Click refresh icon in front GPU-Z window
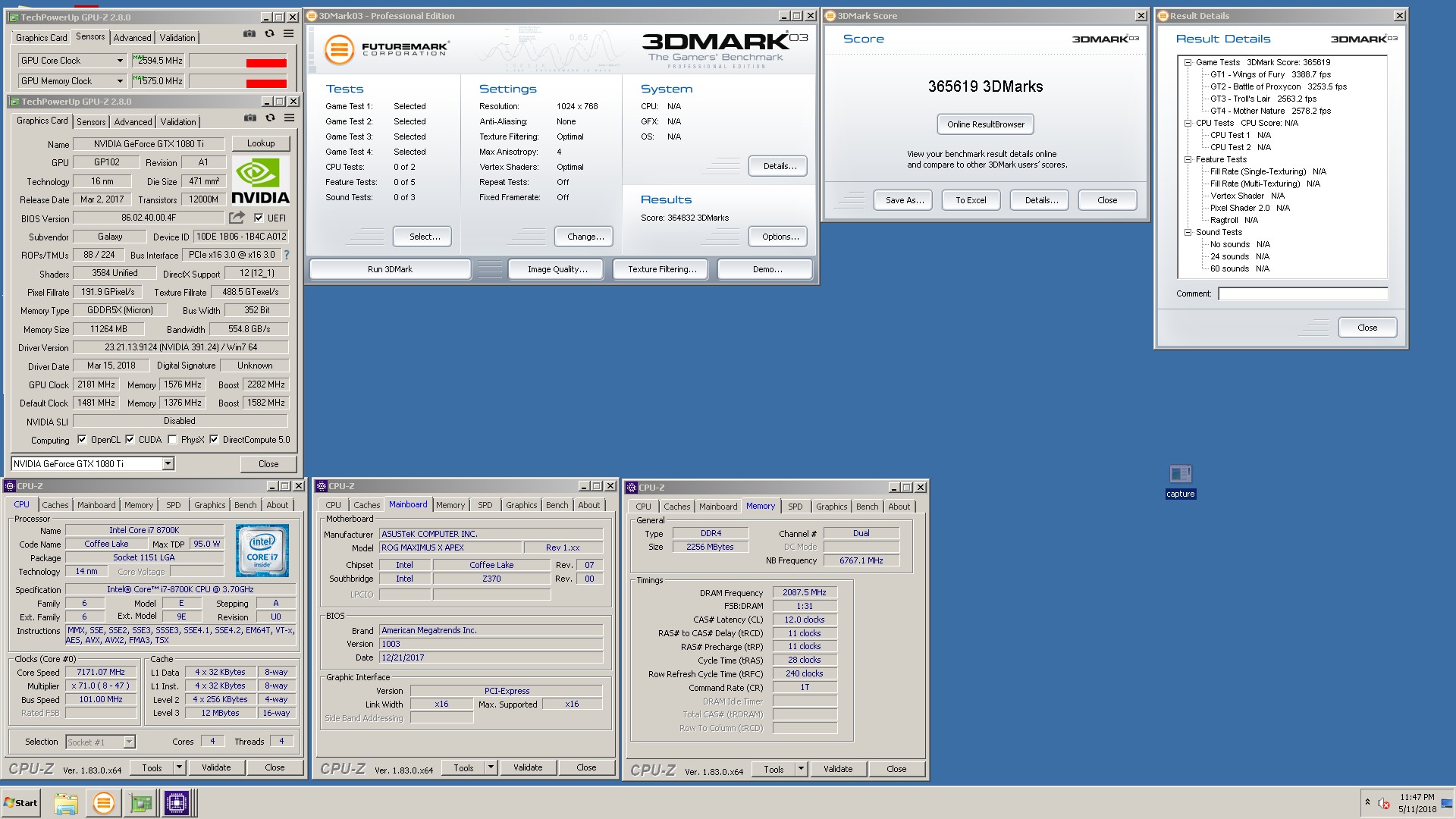The height and width of the screenshot is (819, 1456). [x=270, y=118]
